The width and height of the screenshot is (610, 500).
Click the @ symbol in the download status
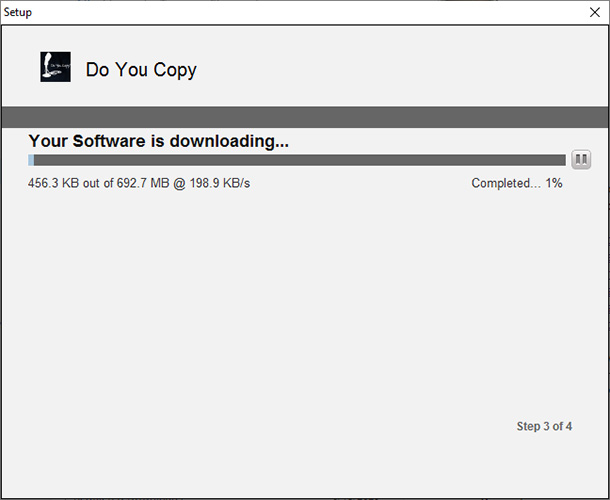coord(179,183)
